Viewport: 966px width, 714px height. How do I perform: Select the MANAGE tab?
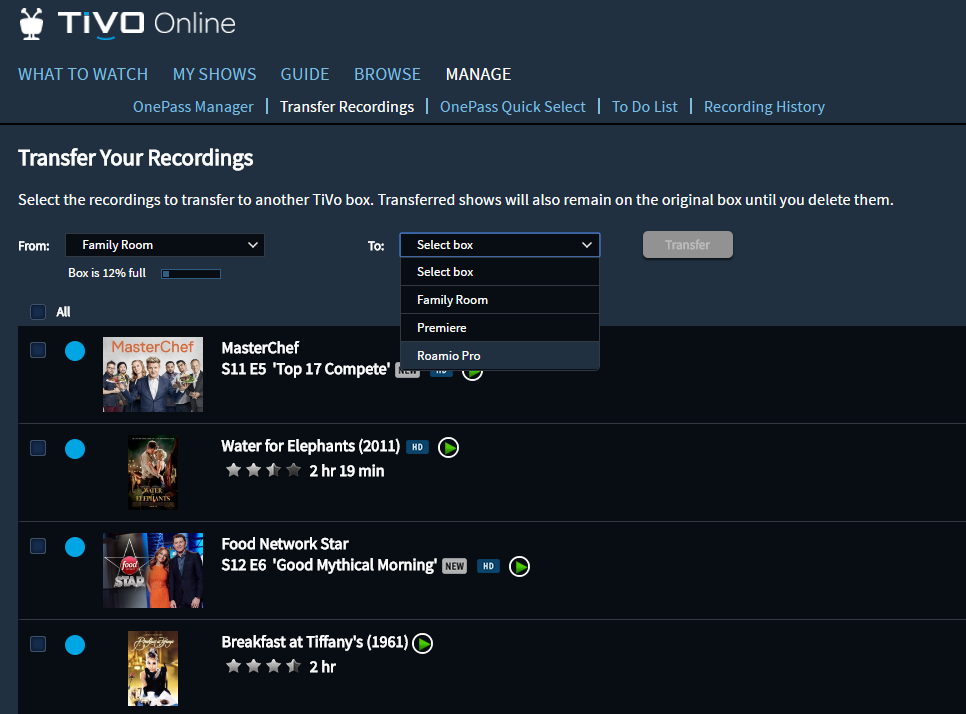(479, 75)
